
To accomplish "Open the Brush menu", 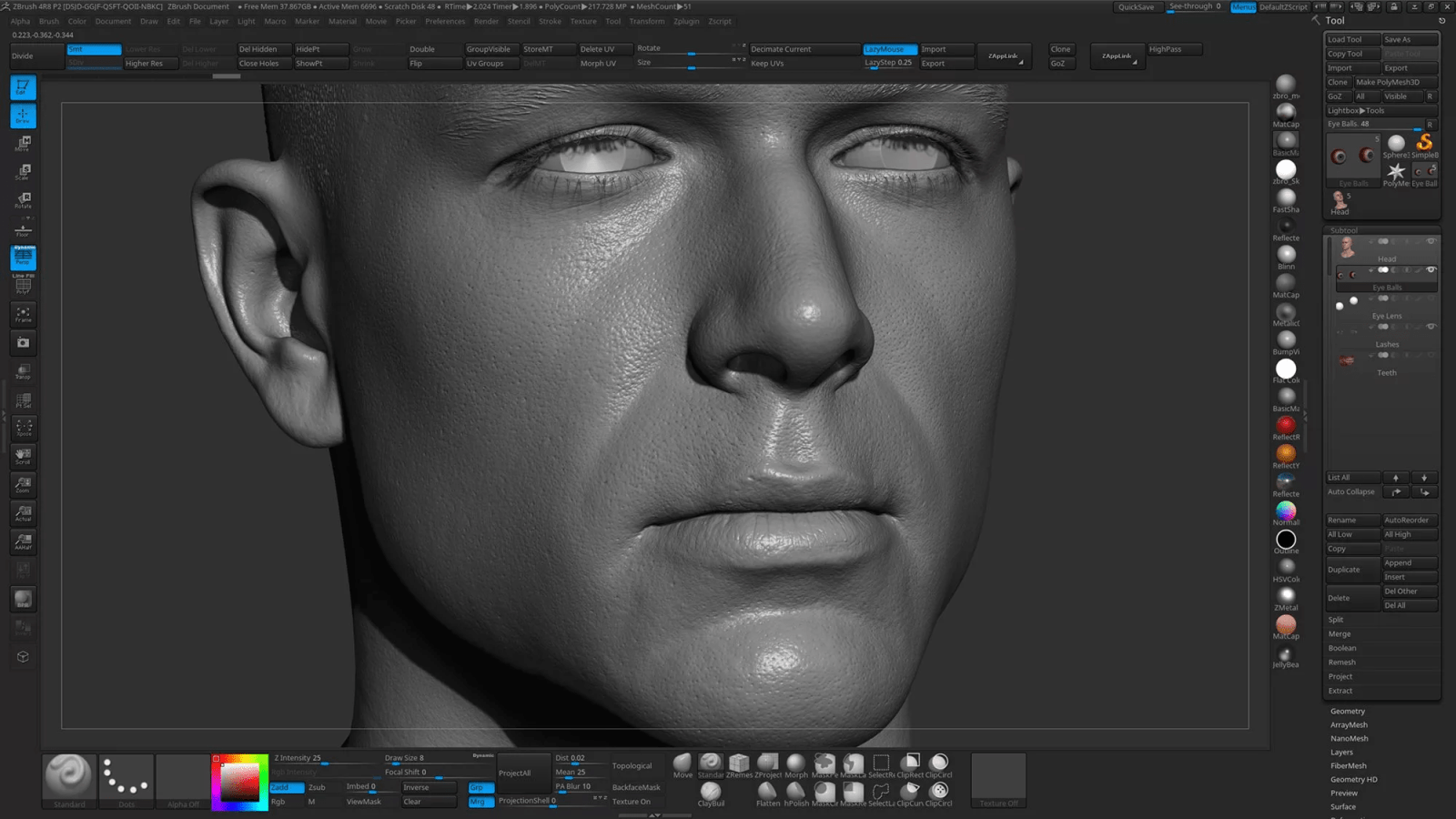I will 49,21.
